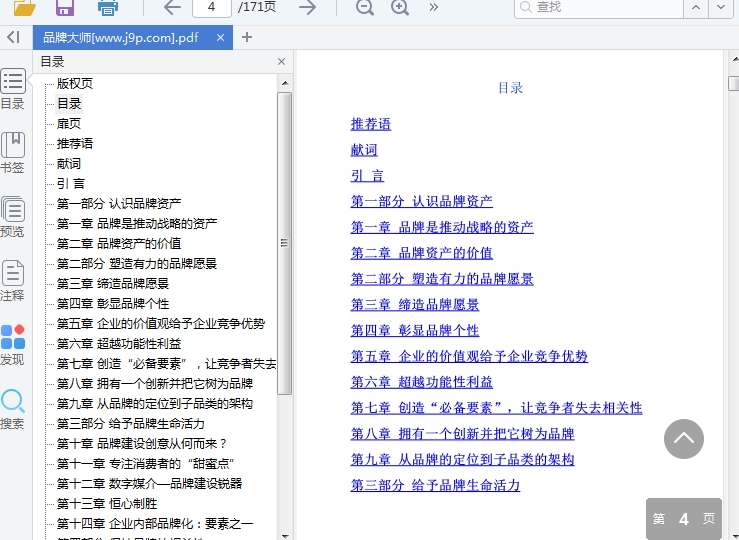This screenshot has width=739, height=540.
Task: Add a new tab with plus button
Action: point(247,38)
